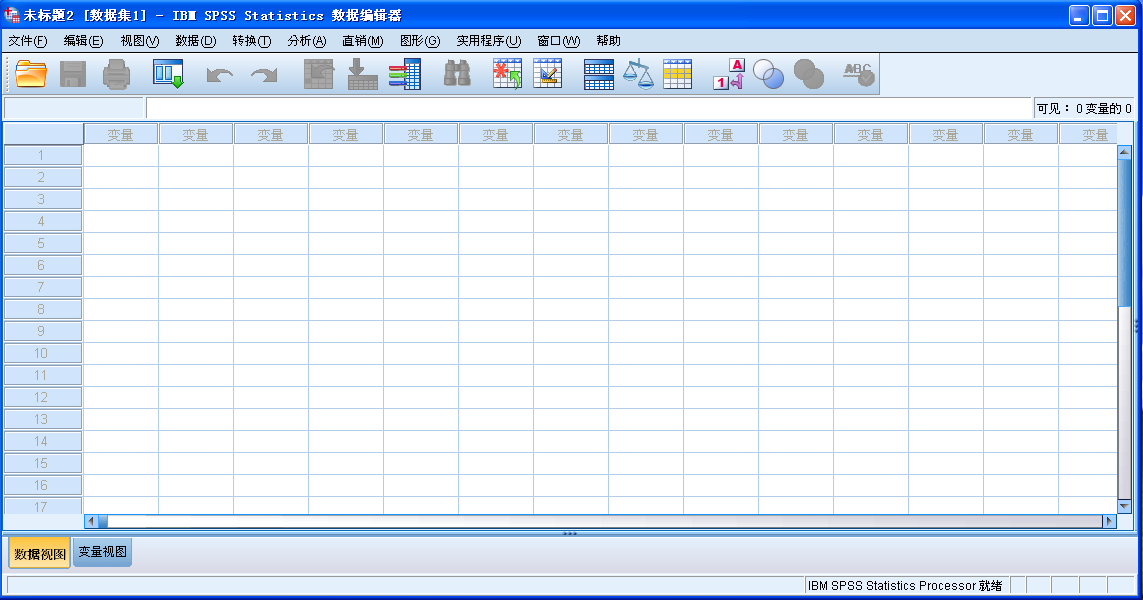Find with the binoculars icon
1143x600 pixels.
[457, 74]
